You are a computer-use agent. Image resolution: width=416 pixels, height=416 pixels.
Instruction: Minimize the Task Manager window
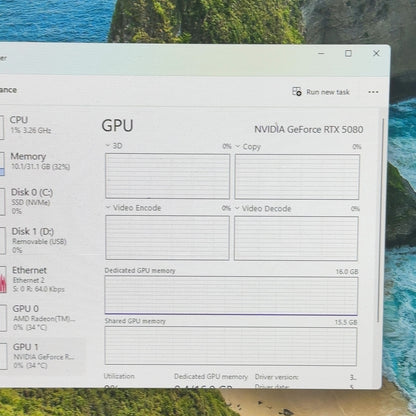[321, 53]
